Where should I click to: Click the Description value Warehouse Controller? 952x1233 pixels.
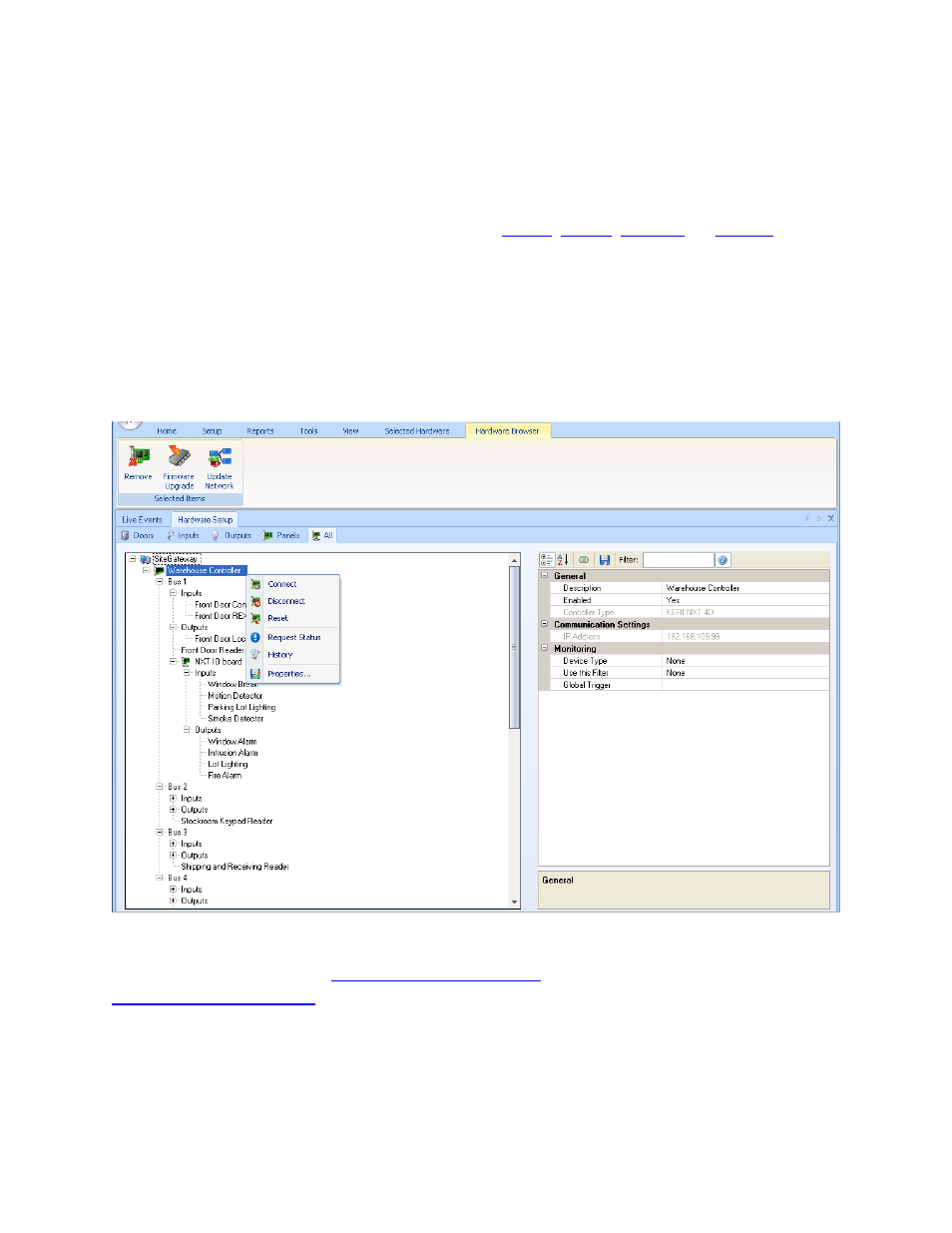click(704, 588)
